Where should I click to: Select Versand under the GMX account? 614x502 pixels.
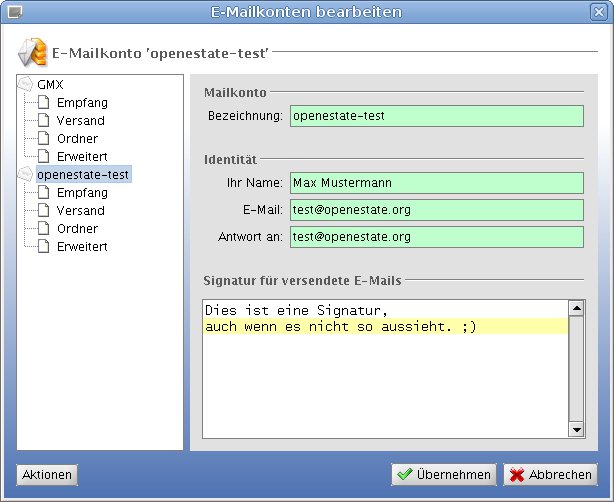(80, 121)
